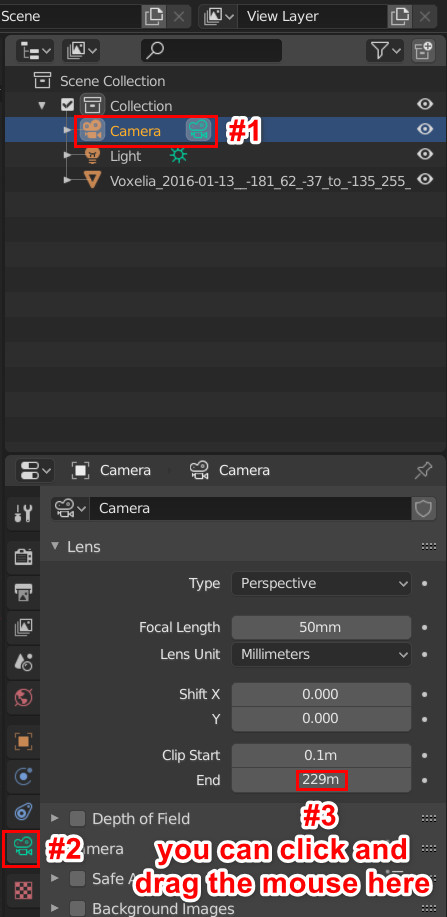Click the new collection icon in outliner
Image resolution: width=447 pixels, height=917 pixels.
(x=423, y=51)
